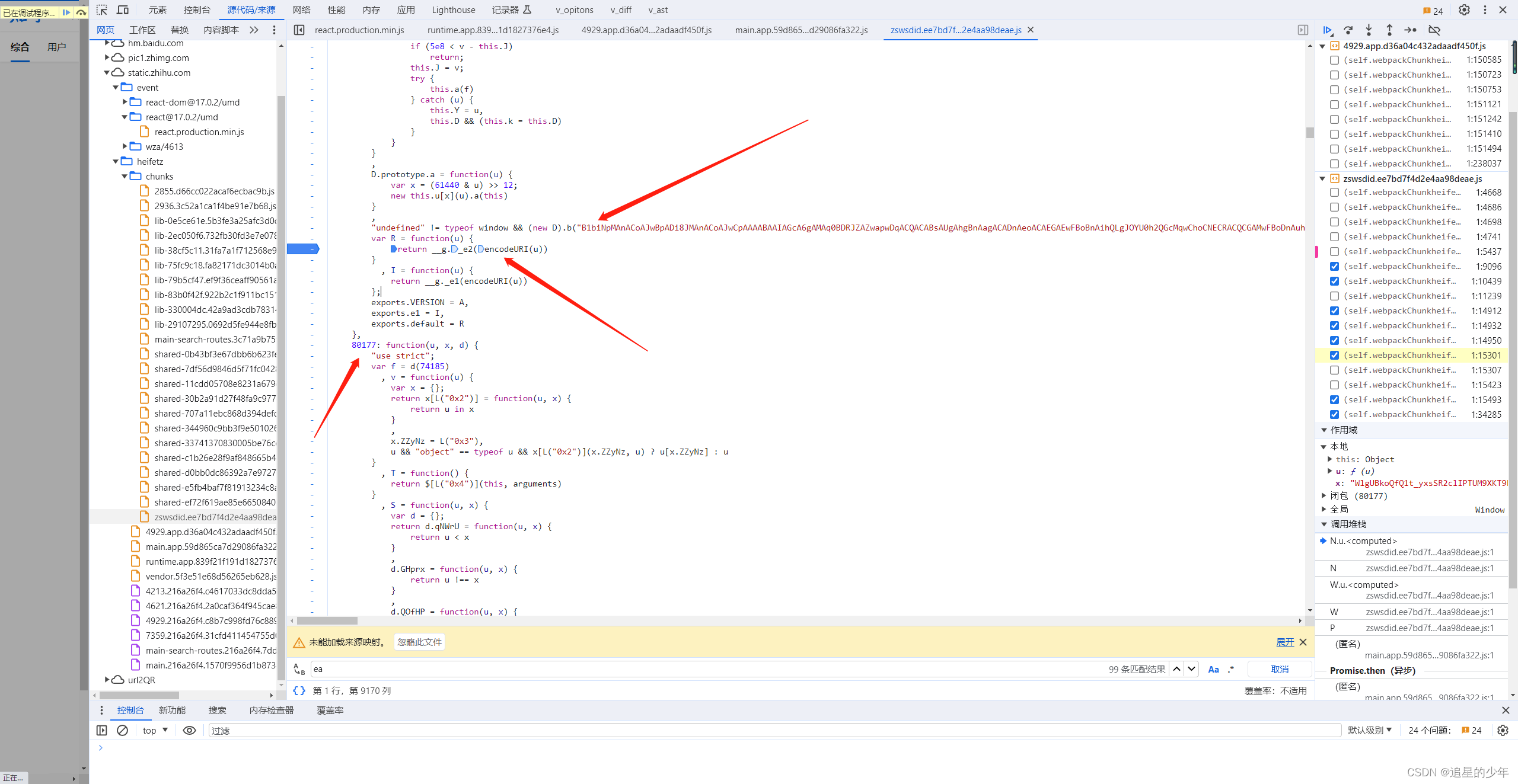Click the resume script execution icon

[1328, 30]
